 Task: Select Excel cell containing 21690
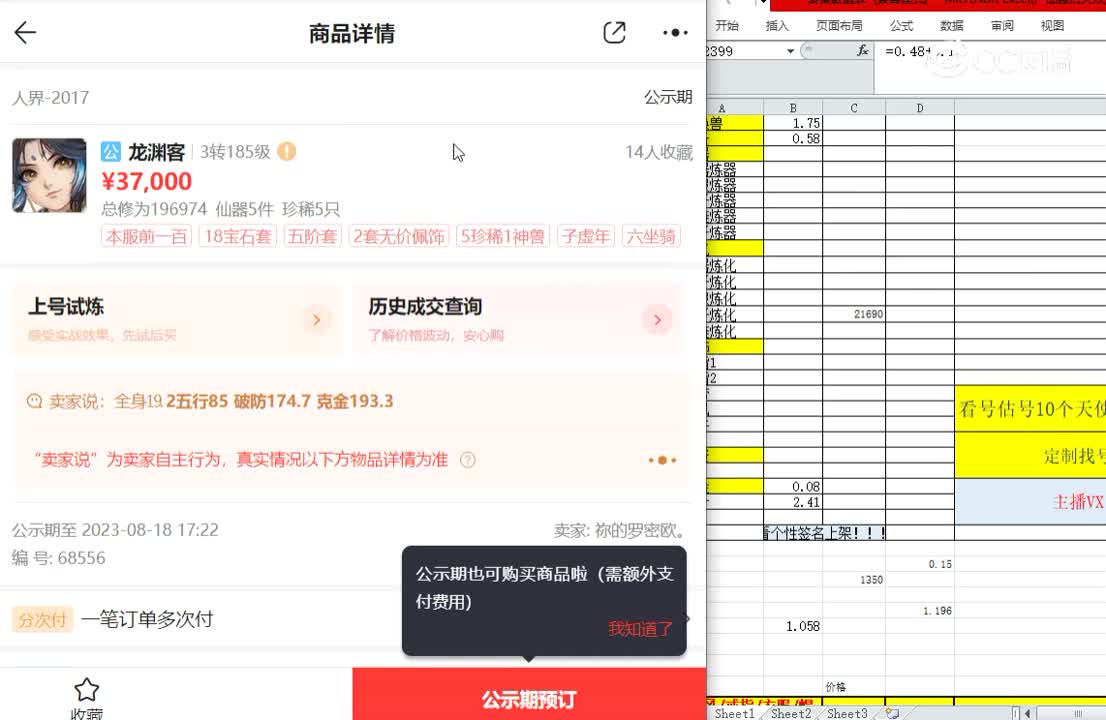(x=853, y=315)
